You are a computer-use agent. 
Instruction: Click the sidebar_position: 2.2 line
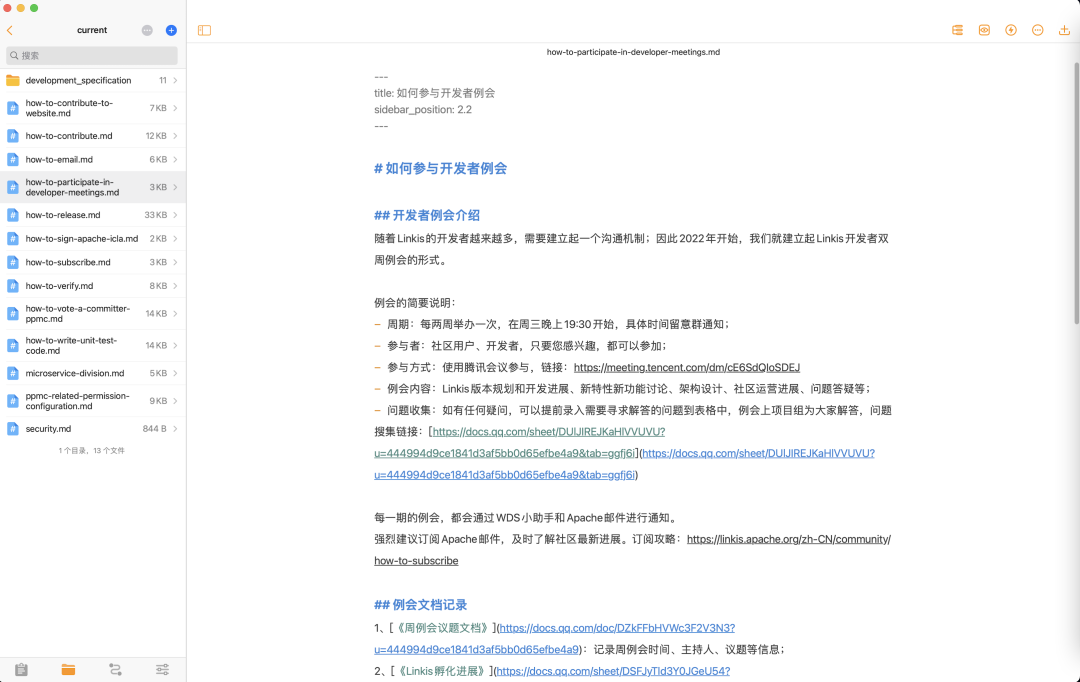tap(423, 110)
